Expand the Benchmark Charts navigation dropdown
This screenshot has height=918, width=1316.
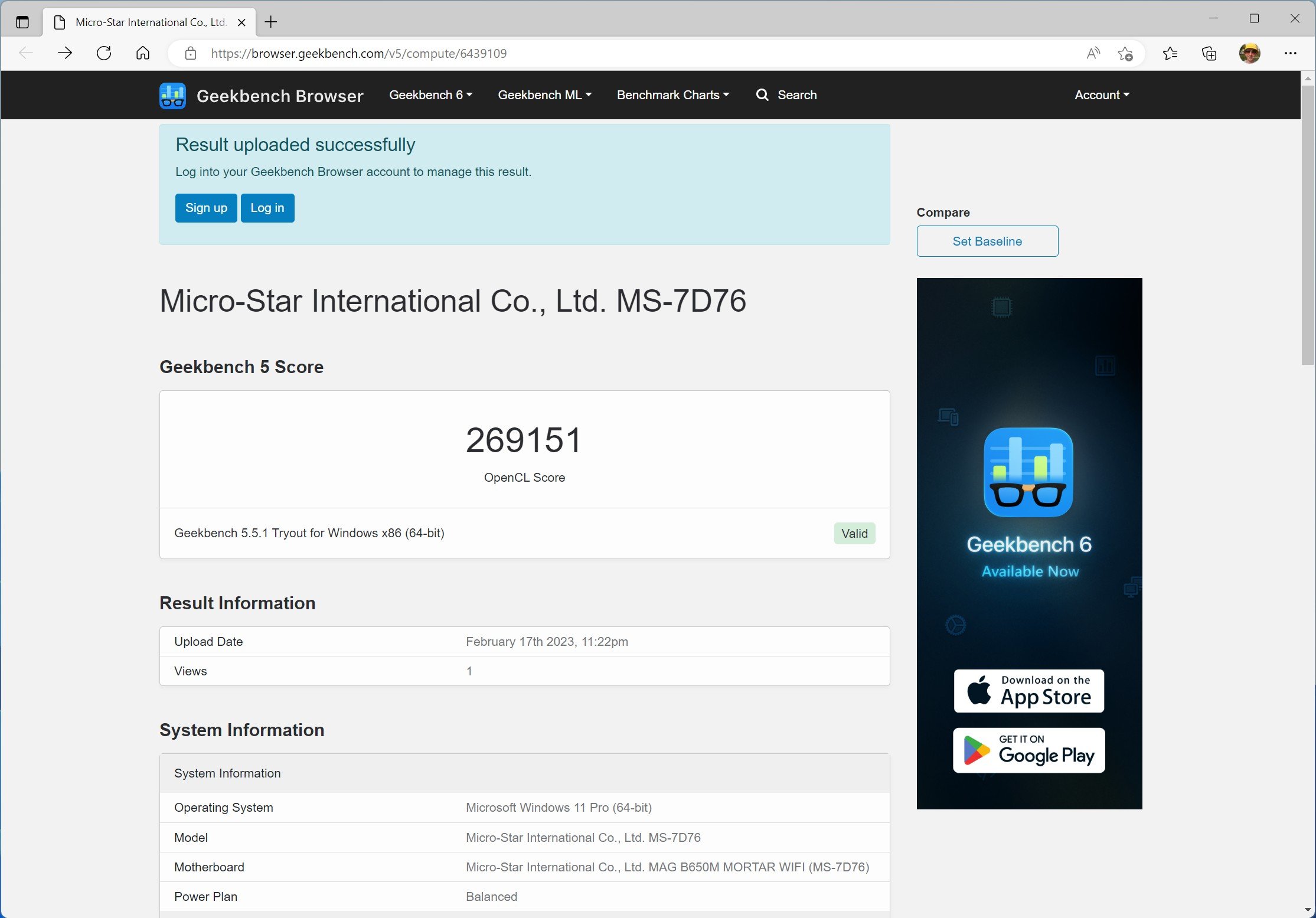[673, 94]
